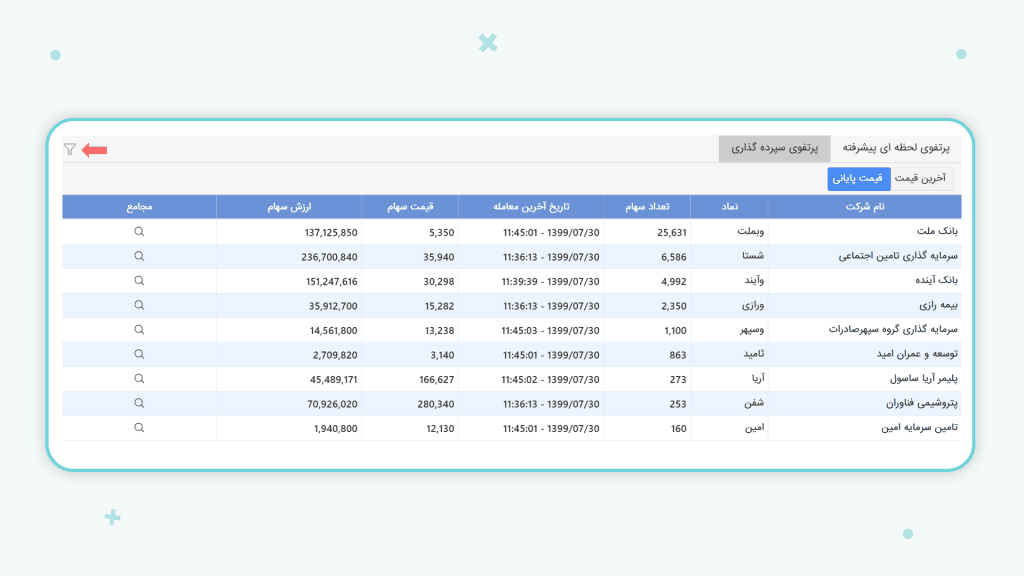Screen dimensions: 1024x576
Task: Select company name پلیمر آریا ساسول
Action: (x=924, y=378)
